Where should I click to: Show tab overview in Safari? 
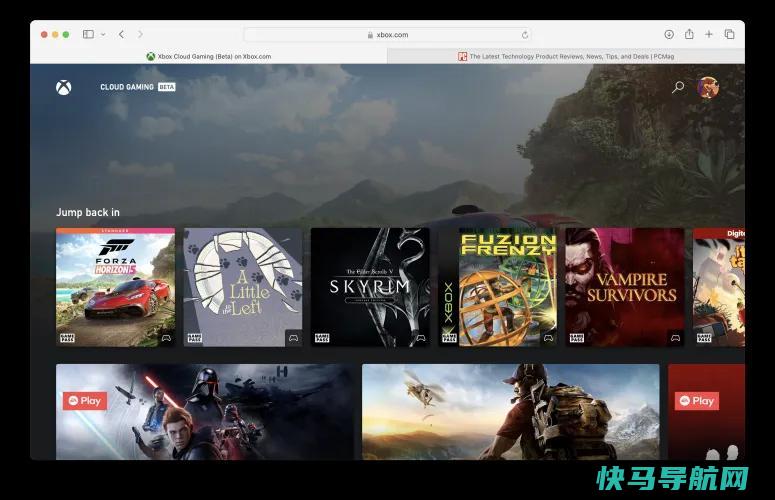coord(730,34)
